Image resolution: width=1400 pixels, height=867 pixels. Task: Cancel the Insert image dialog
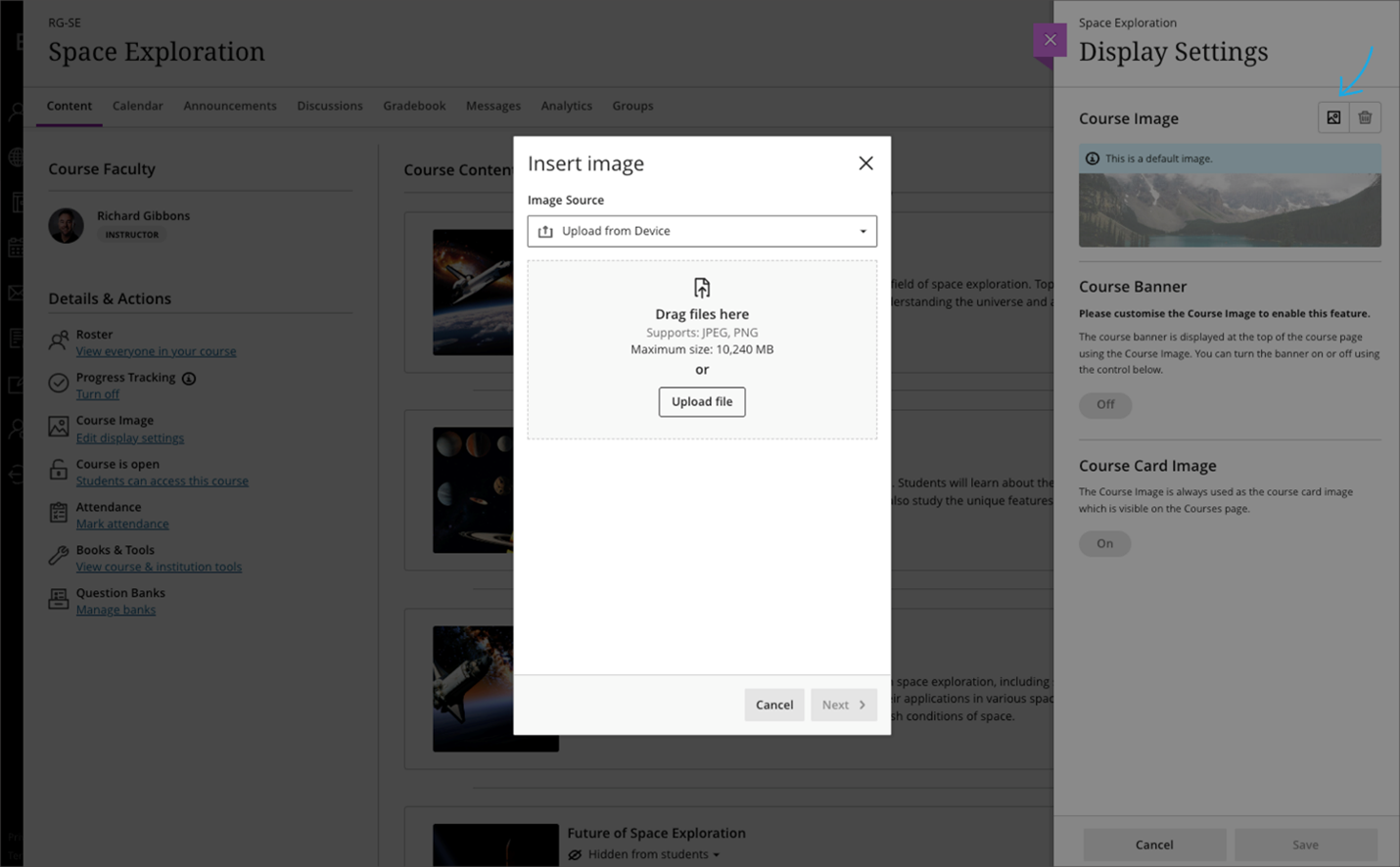[x=773, y=705]
